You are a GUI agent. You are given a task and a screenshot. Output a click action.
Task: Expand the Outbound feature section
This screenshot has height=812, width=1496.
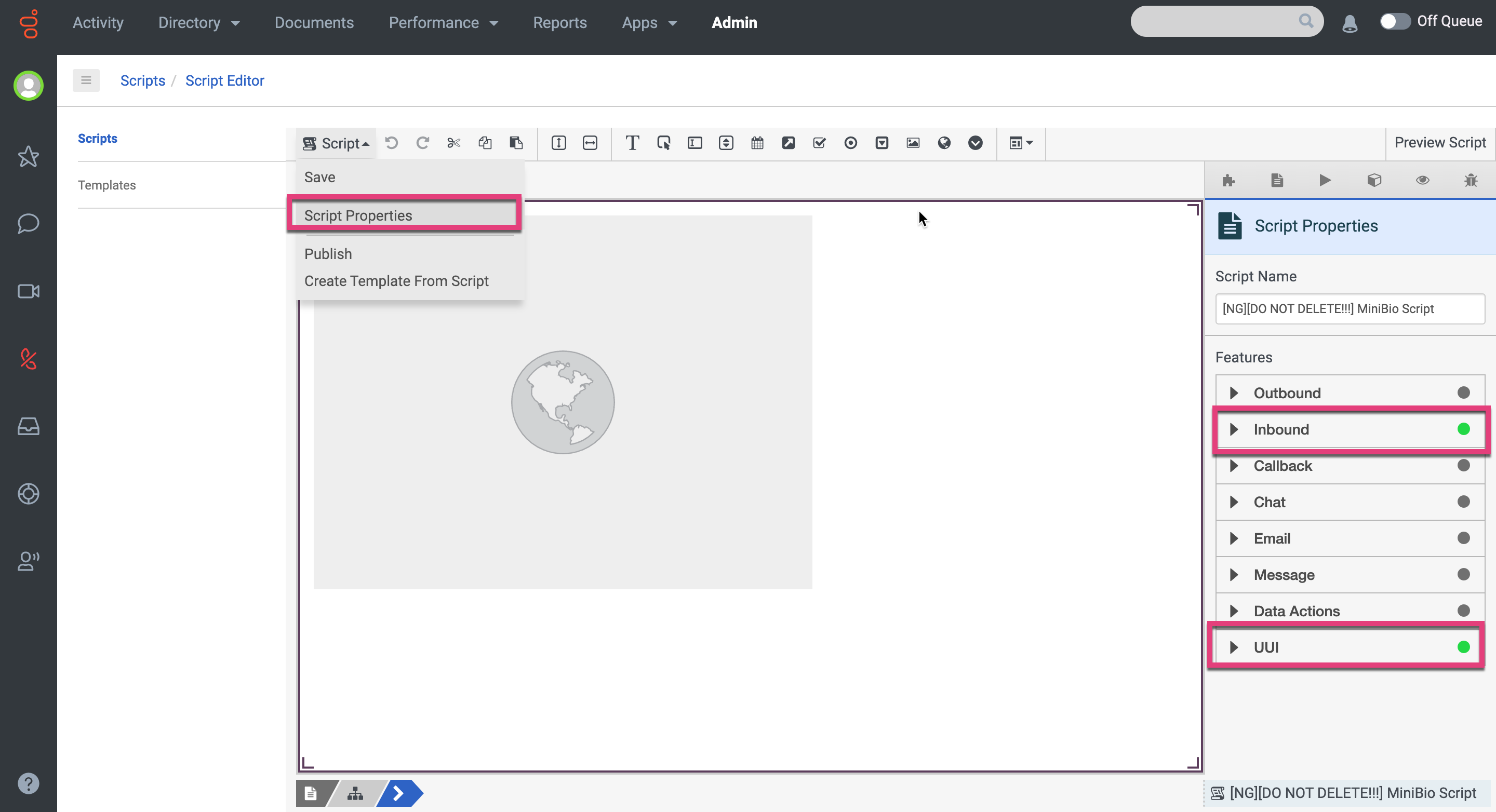[x=1234, y=393]
